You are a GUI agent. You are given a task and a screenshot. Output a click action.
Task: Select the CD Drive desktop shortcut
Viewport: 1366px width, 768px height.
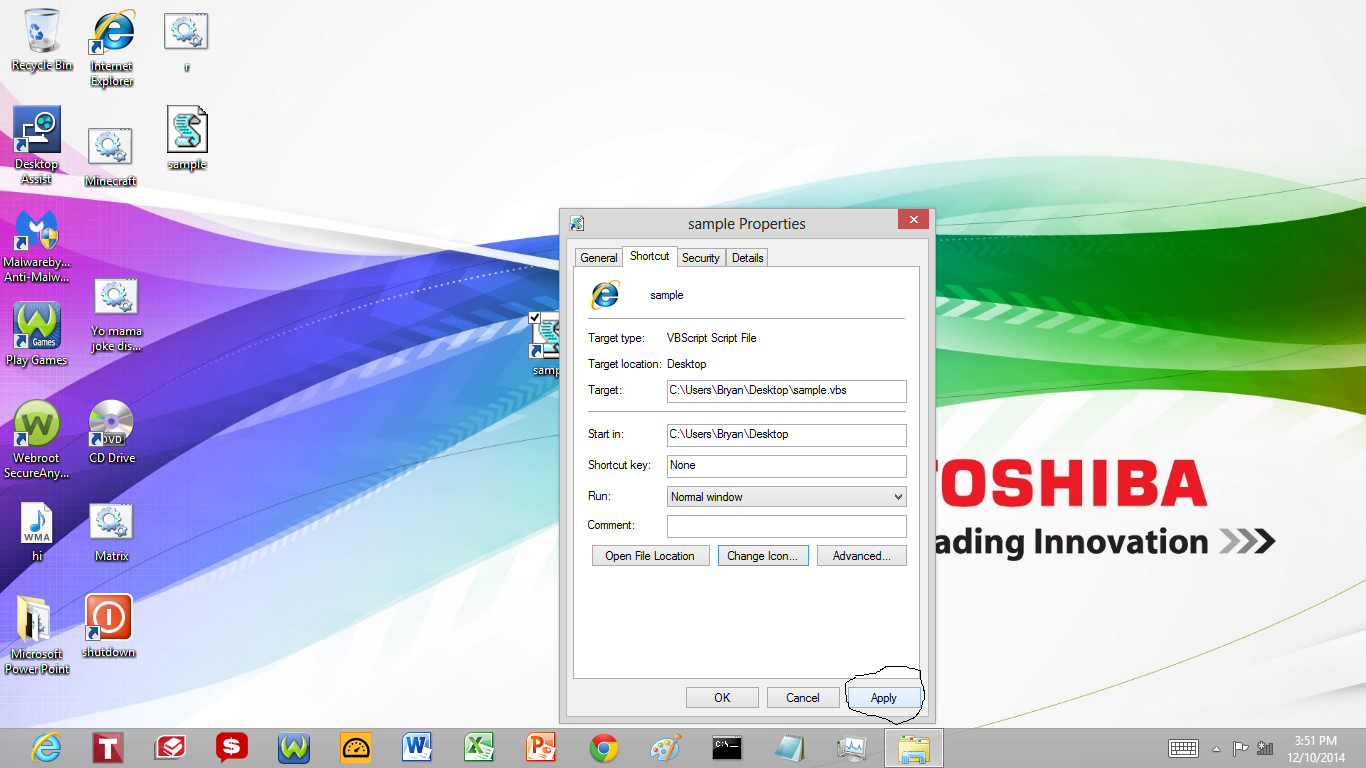pyautogui.click(x=112, y=432)
